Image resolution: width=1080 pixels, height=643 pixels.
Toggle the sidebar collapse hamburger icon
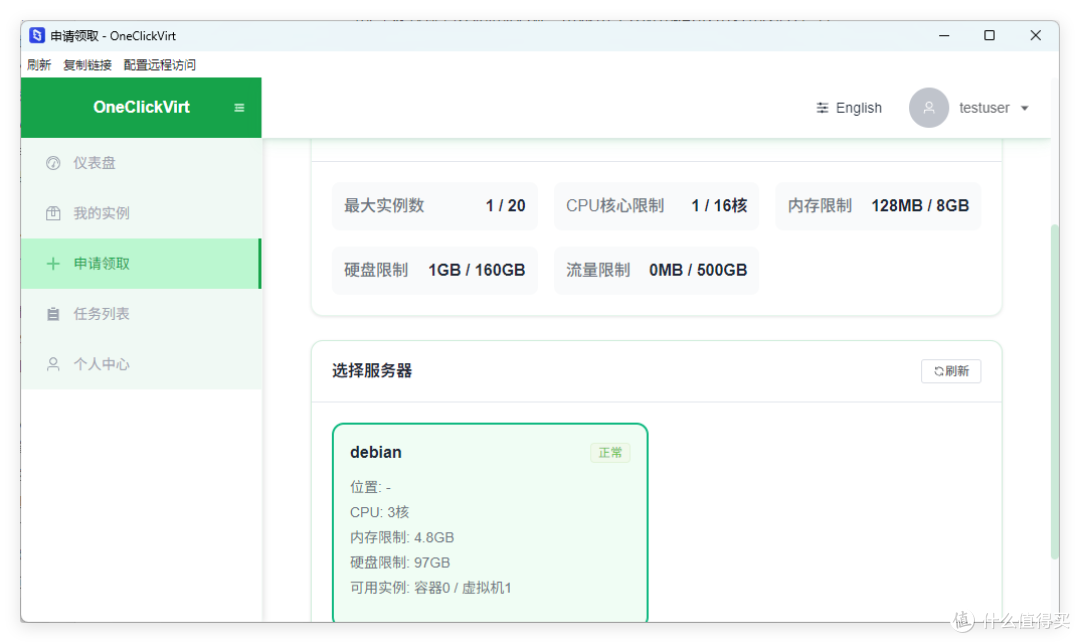(x=239, y=107)
